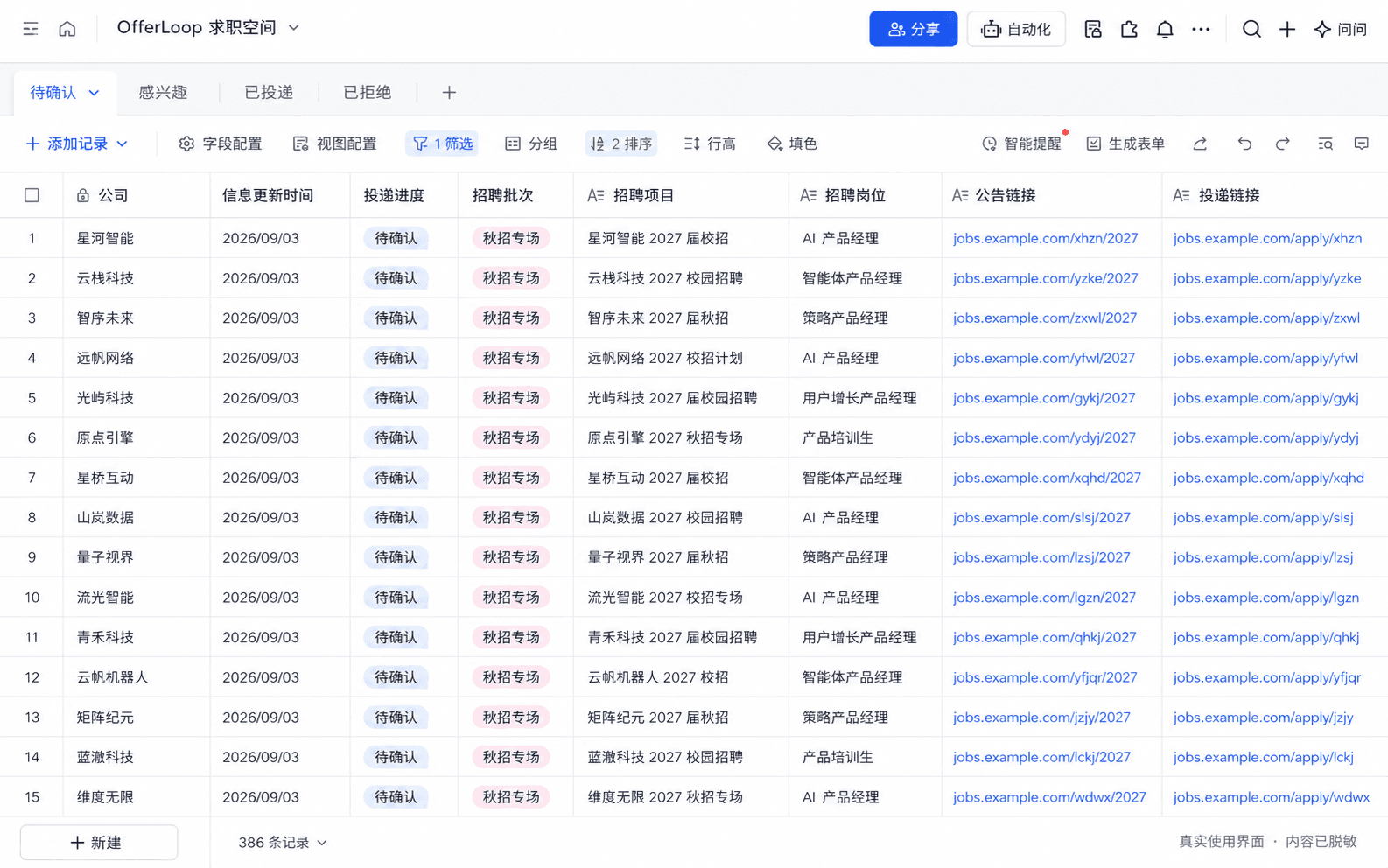This screenshot has width=1388, height=868.
Task: Open the 2 排序 sort option
Action: pos(621,143)
